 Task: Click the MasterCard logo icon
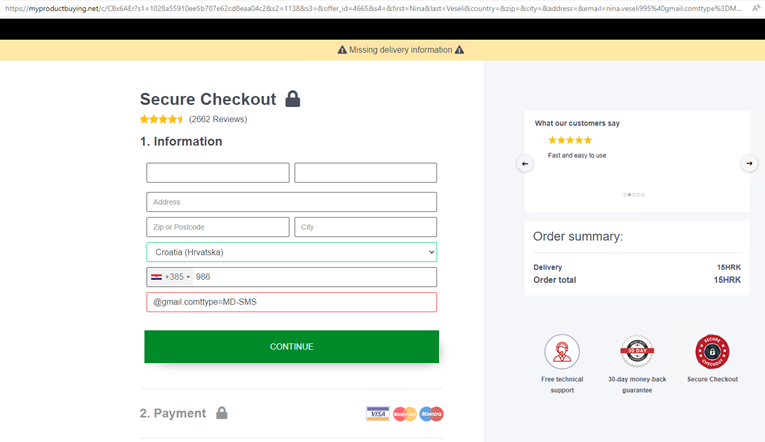click(404, 413)
